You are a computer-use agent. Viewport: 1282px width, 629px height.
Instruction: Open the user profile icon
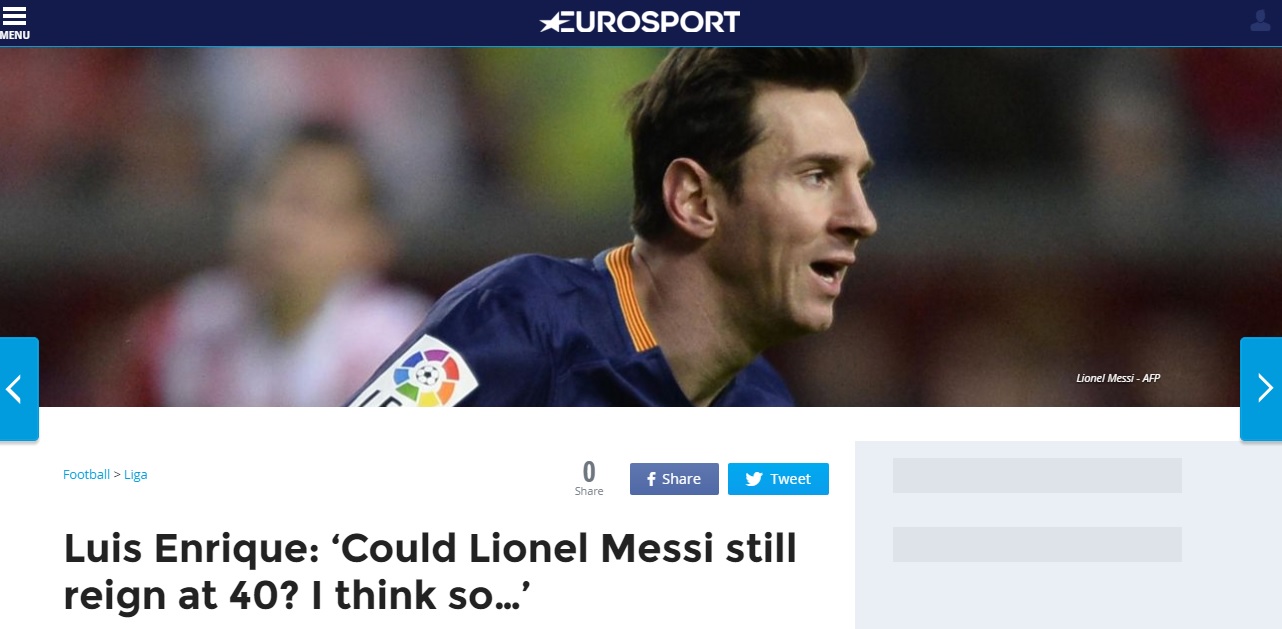tap(1260, 20)
